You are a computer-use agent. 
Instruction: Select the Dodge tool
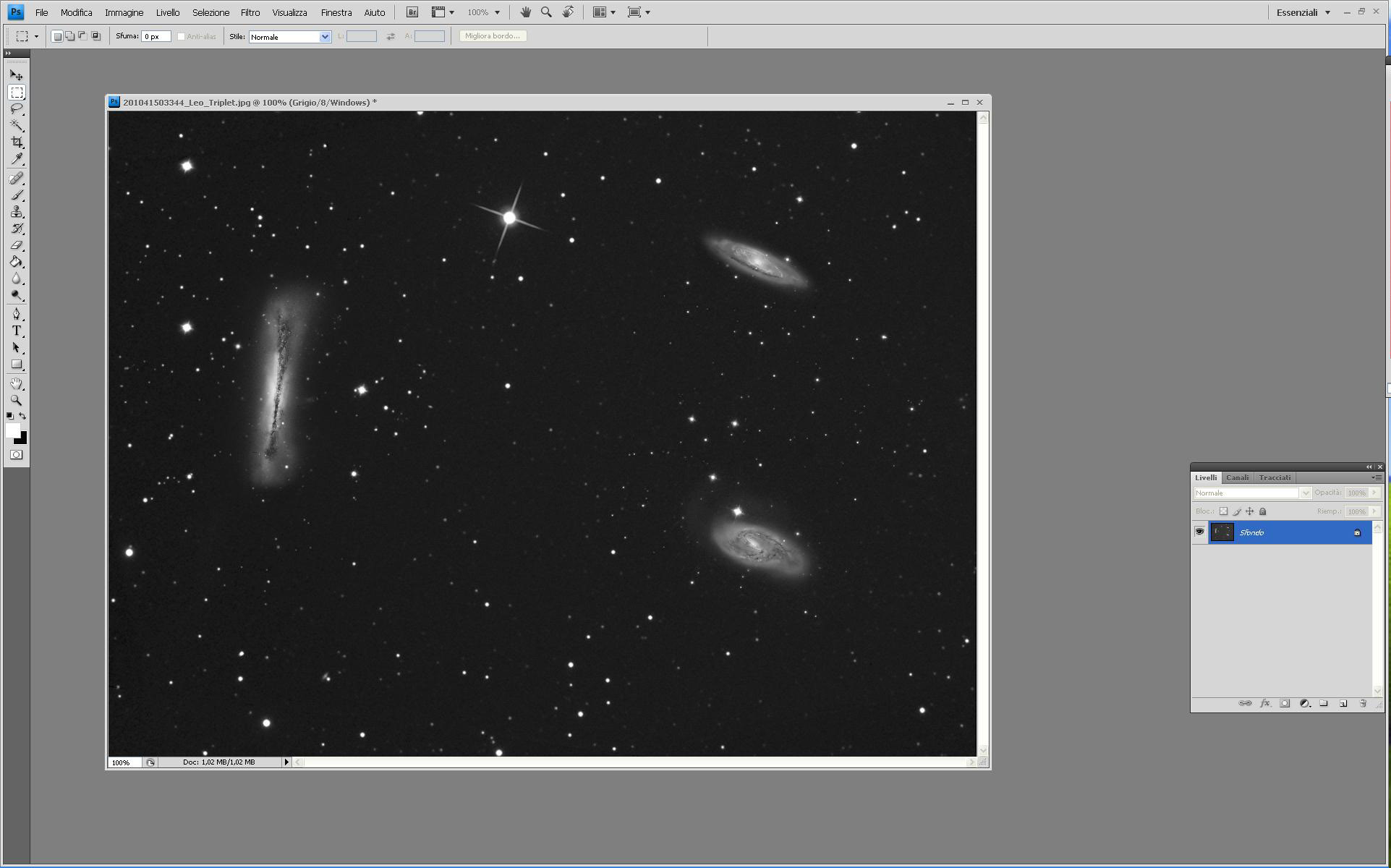pos(17,295)
